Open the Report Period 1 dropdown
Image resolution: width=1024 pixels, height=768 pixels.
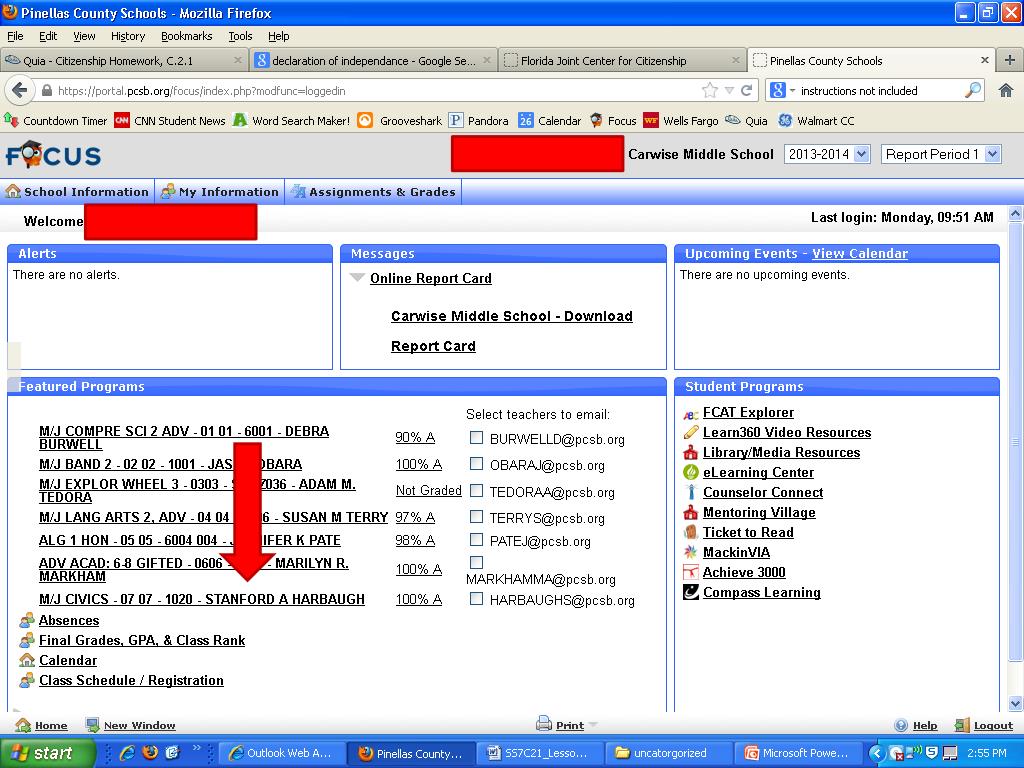click(x=941, y=154)
